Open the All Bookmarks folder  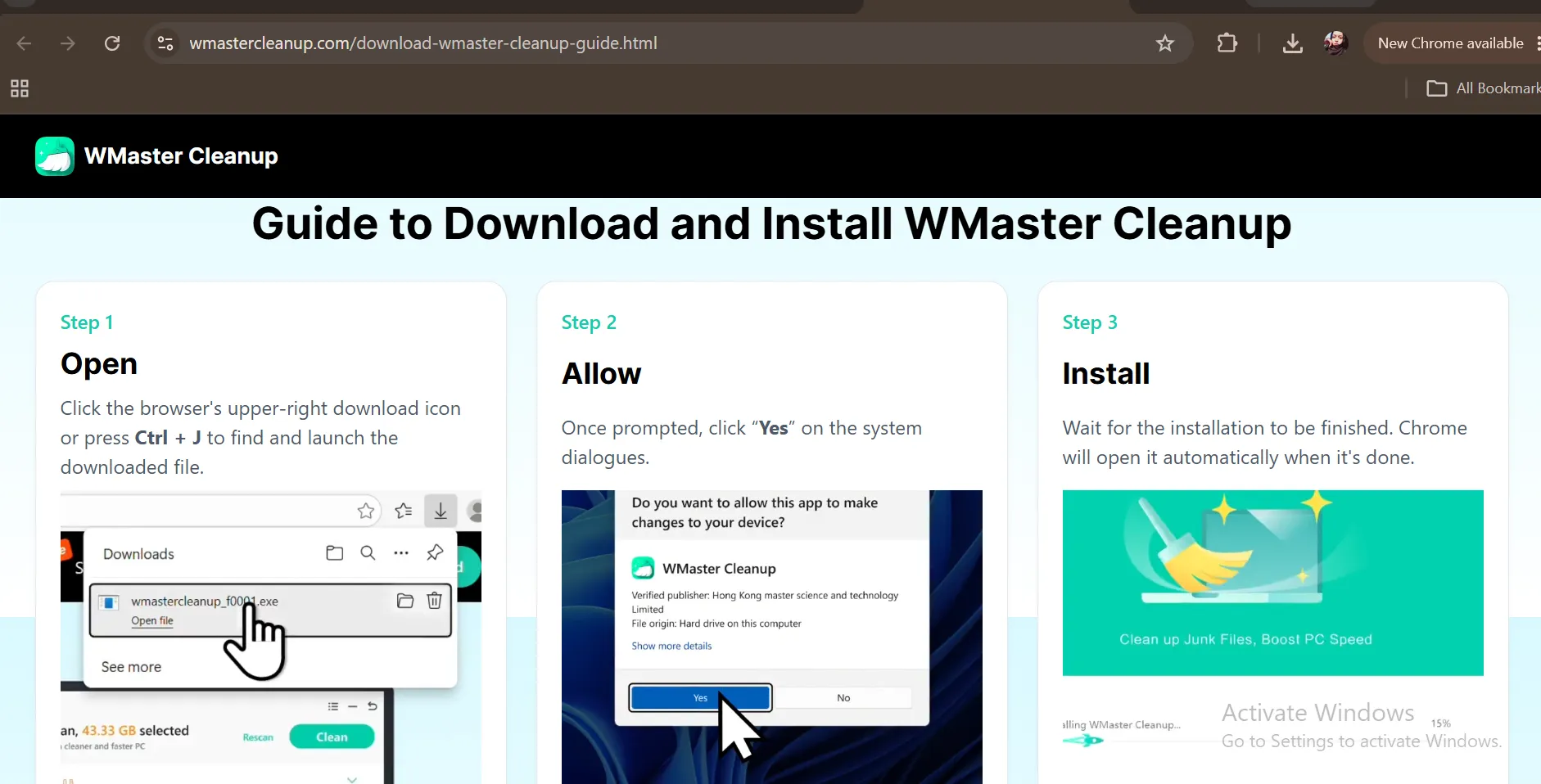pyautogui.click(x=1483, y=88)
